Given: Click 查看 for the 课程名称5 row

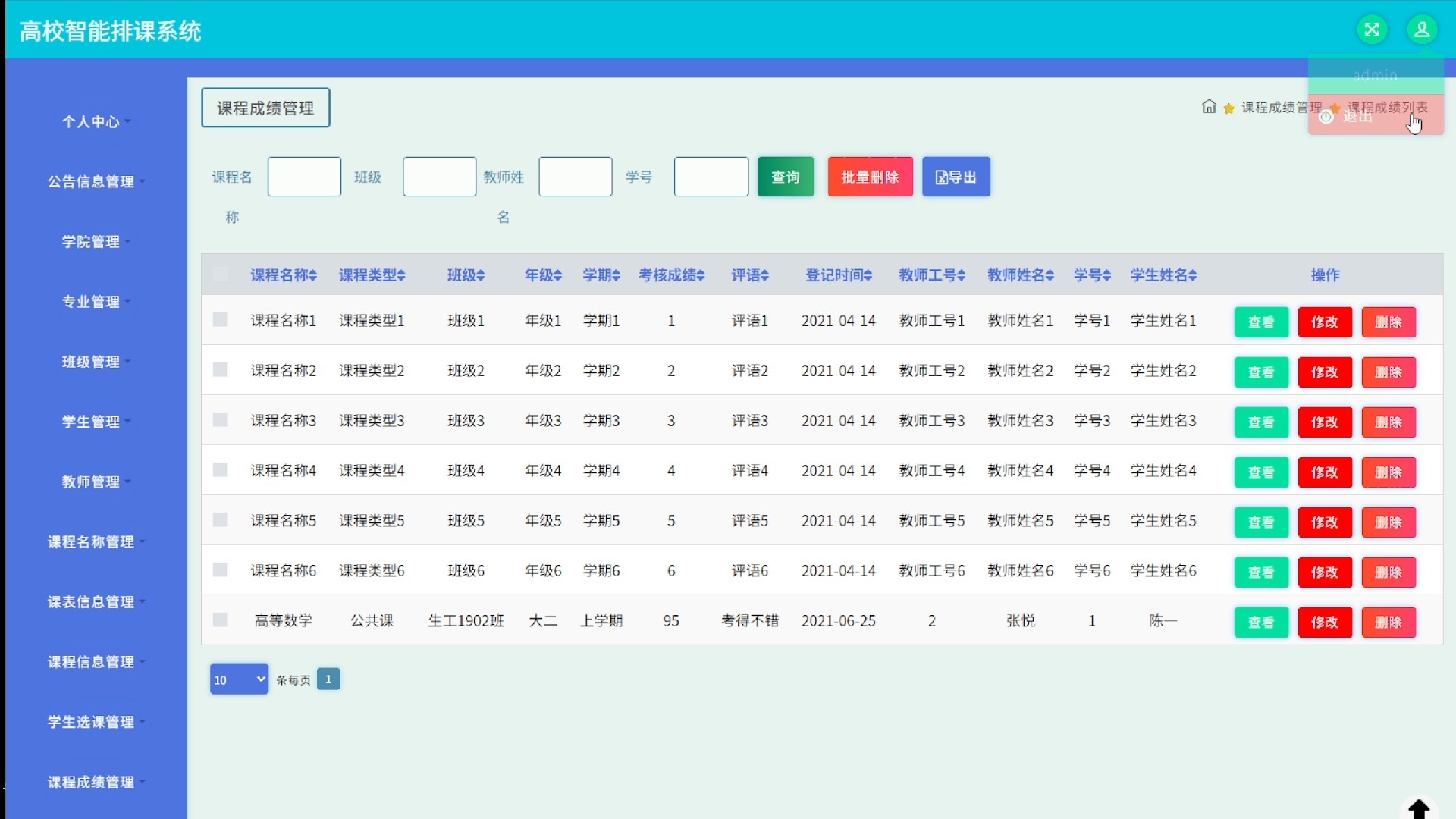Looking at the screenshot, I should coord(1261,522).
